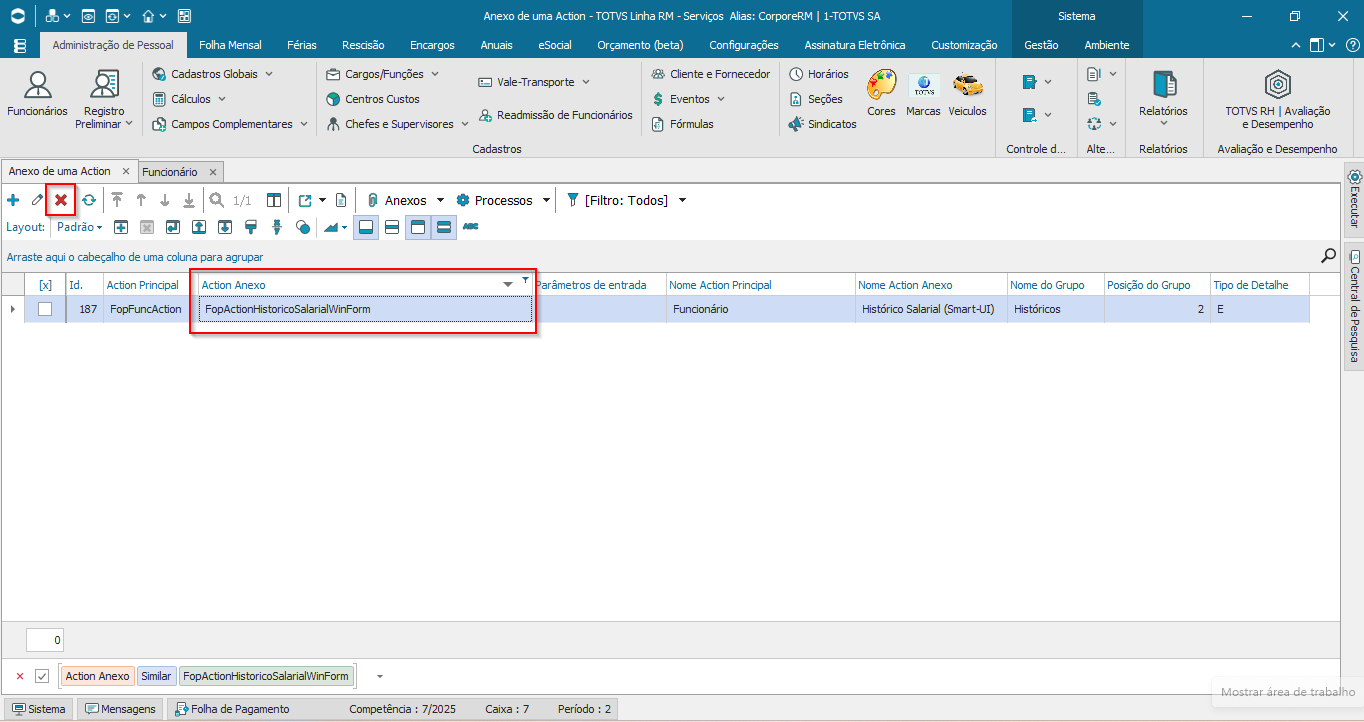
Task: Expand the Cargos/Funções dropdown
Action: pos(434,74)
